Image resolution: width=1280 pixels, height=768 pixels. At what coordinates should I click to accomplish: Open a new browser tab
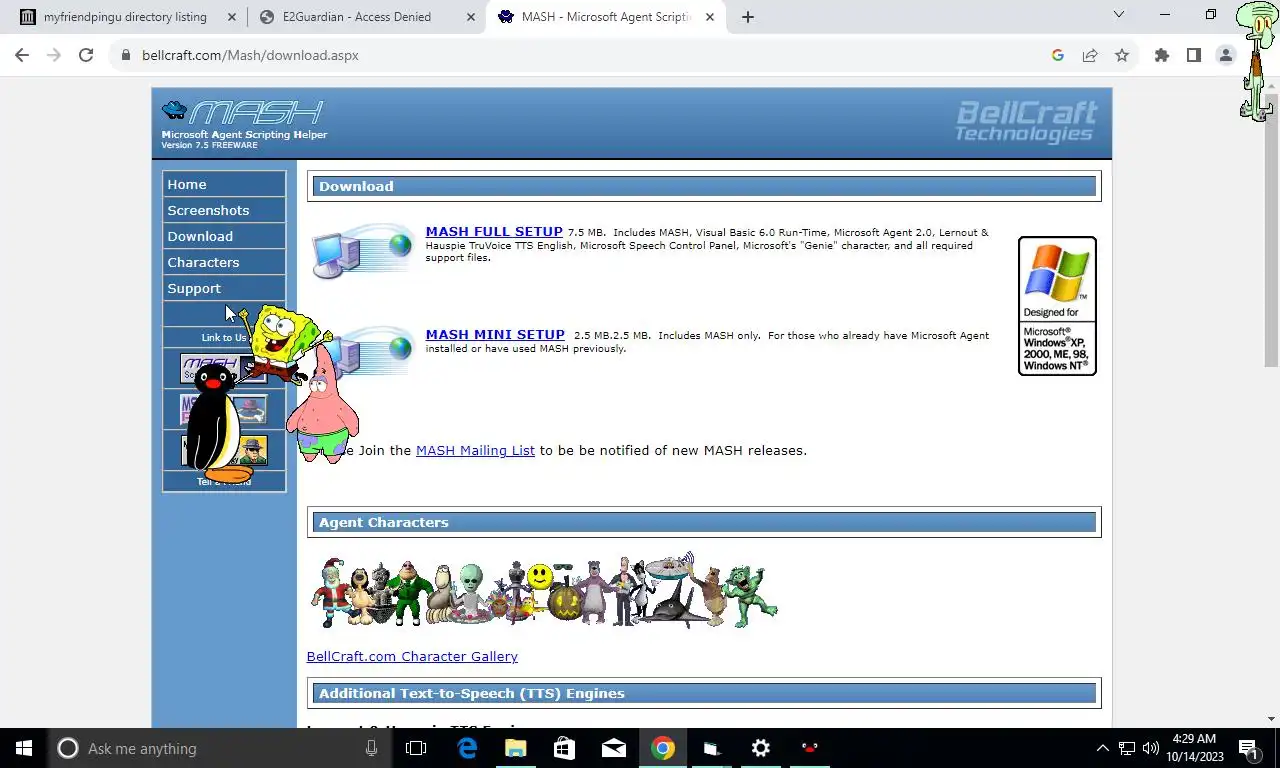coord(747,16)
